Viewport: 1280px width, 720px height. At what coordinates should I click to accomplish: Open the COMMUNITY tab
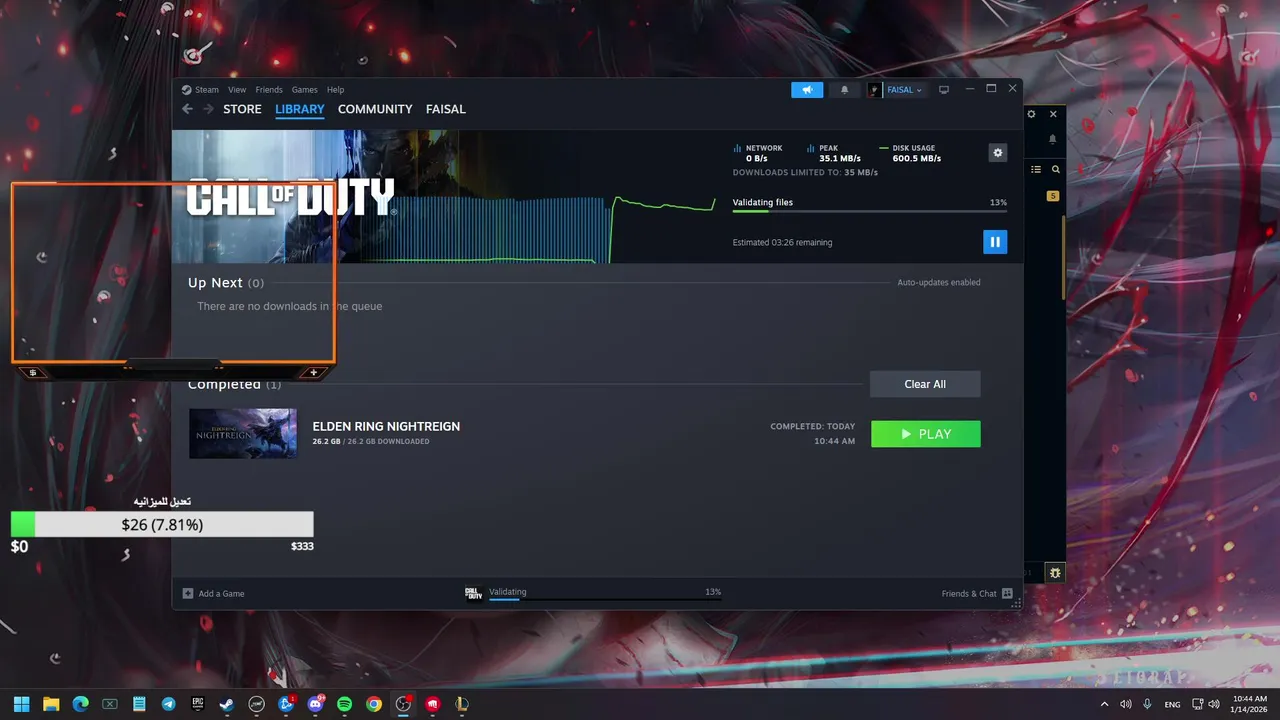click(375, 109)
